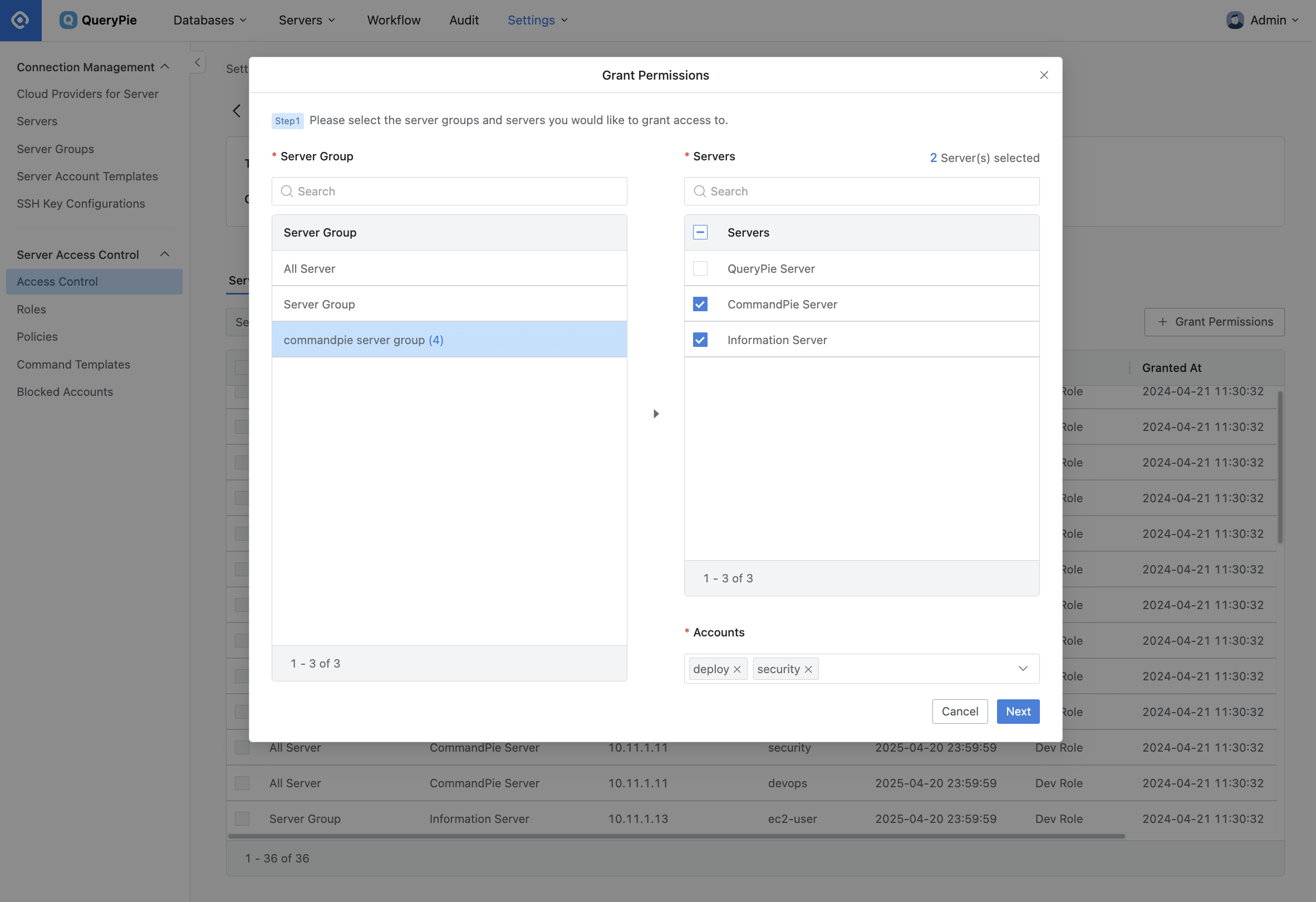Viewport: 1316px width, 902px height.
Task: Open Servers in the sidebar
Action: coord(37,121)
